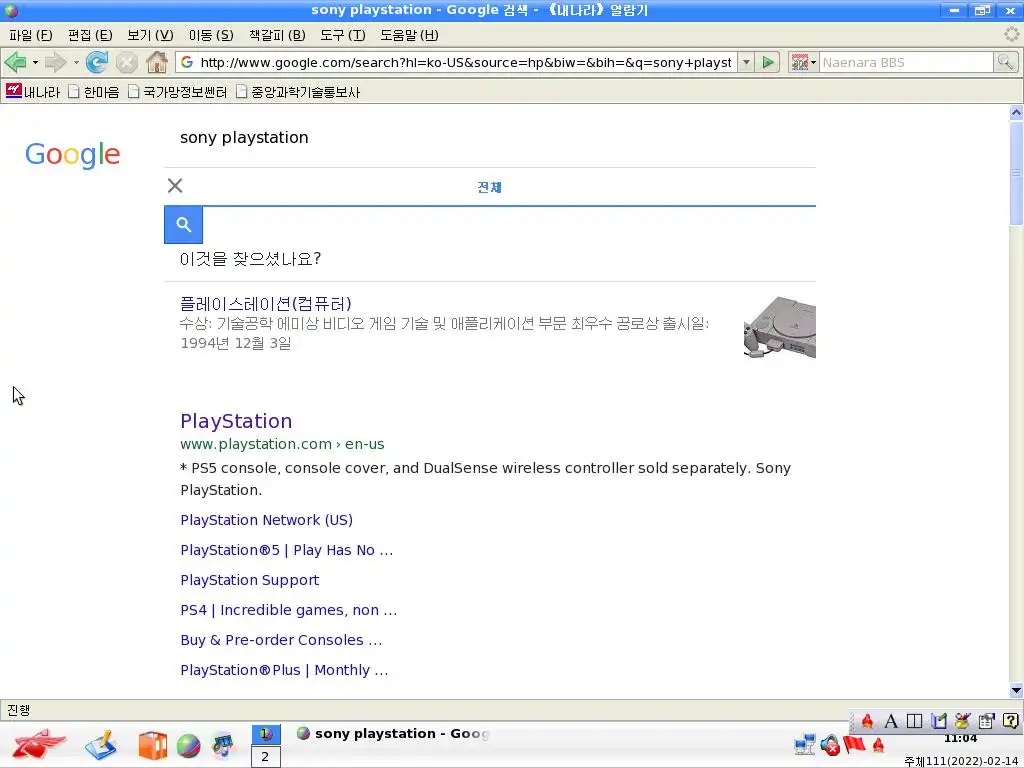Select the 전체 search results tab
The height and width of the screenshot is (768, 1024).
pos(489,187)
